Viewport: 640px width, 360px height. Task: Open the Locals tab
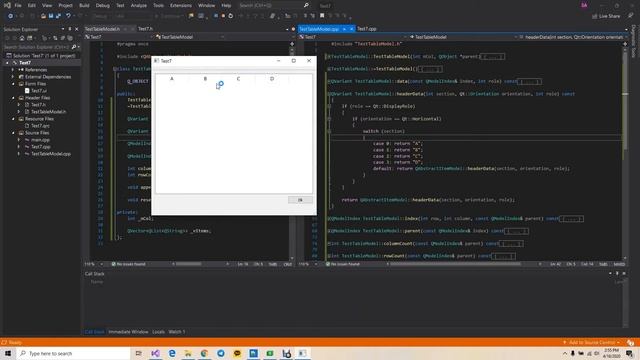point(158,332)
